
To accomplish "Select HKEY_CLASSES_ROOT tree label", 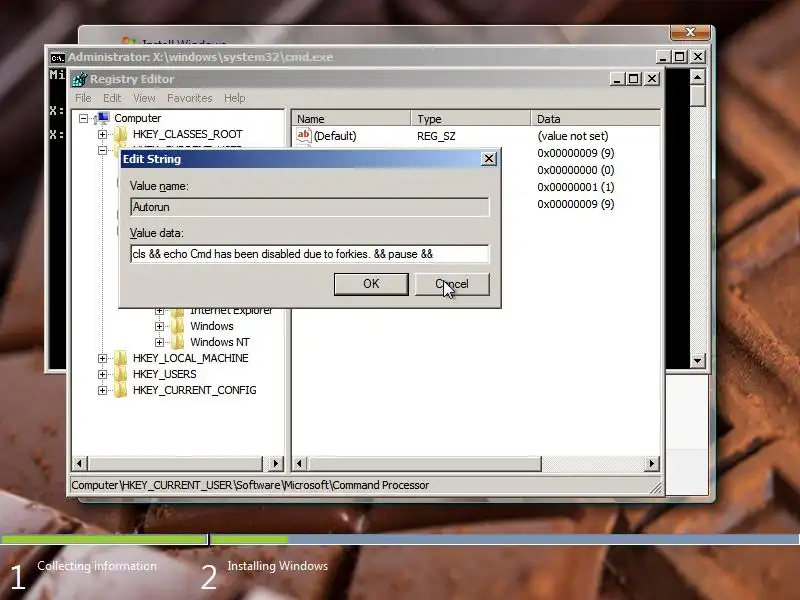I will (187, 134).
